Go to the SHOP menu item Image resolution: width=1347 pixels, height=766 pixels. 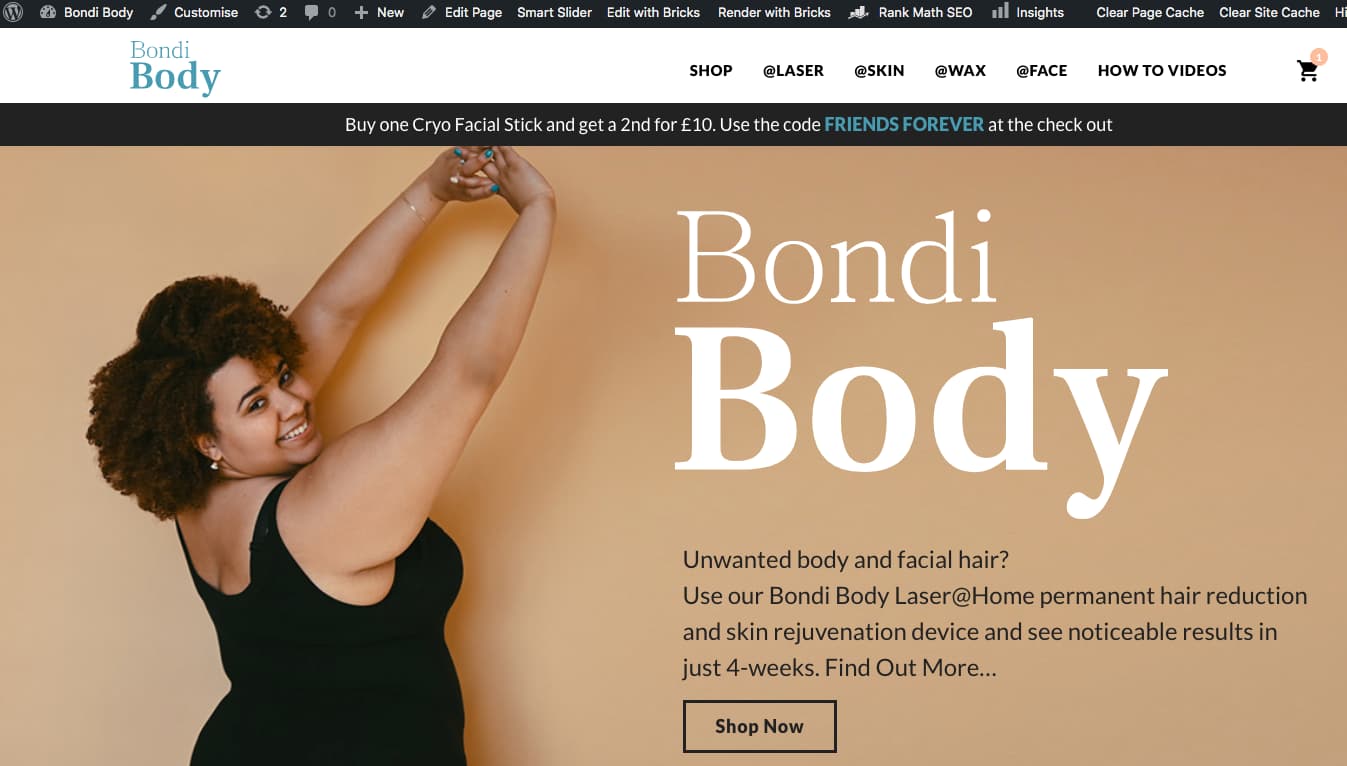click(711, 70)
